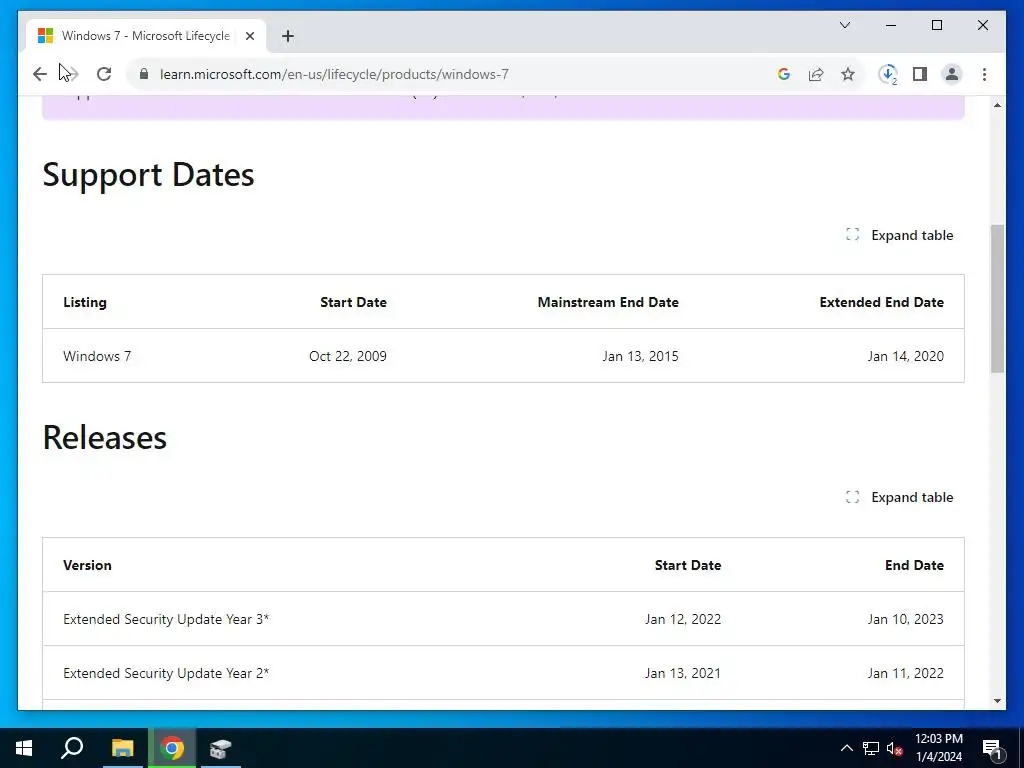Click the scrollbar up arrow
This screenshot has width=1024, height=768.
coord(997,104)
